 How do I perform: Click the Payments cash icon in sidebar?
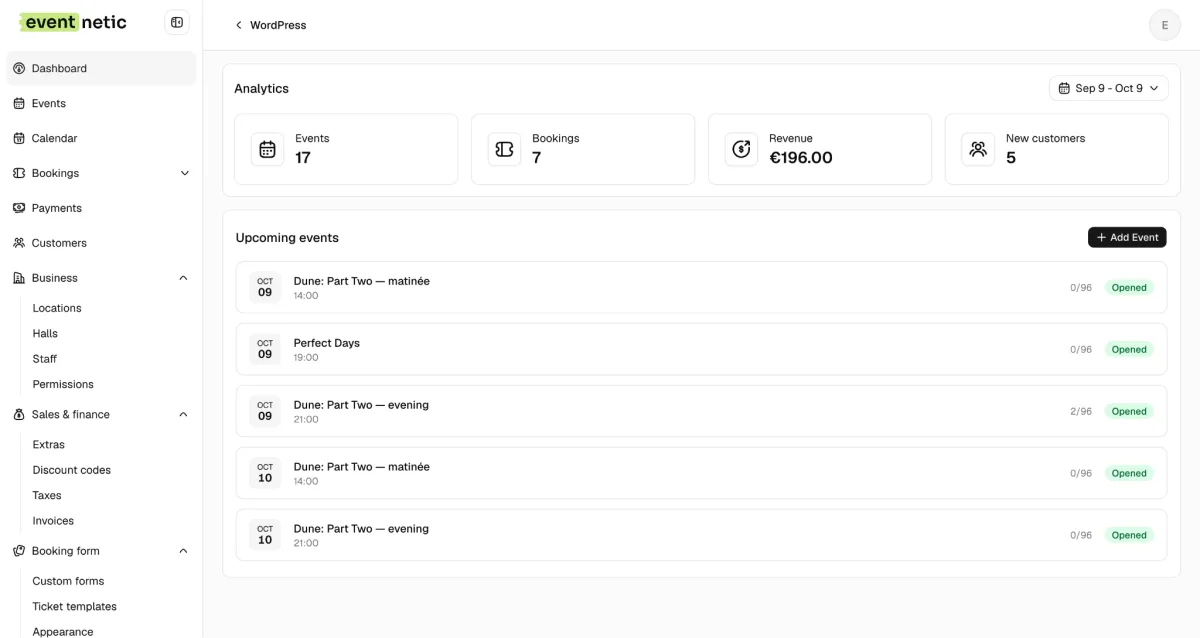(19, 208)
